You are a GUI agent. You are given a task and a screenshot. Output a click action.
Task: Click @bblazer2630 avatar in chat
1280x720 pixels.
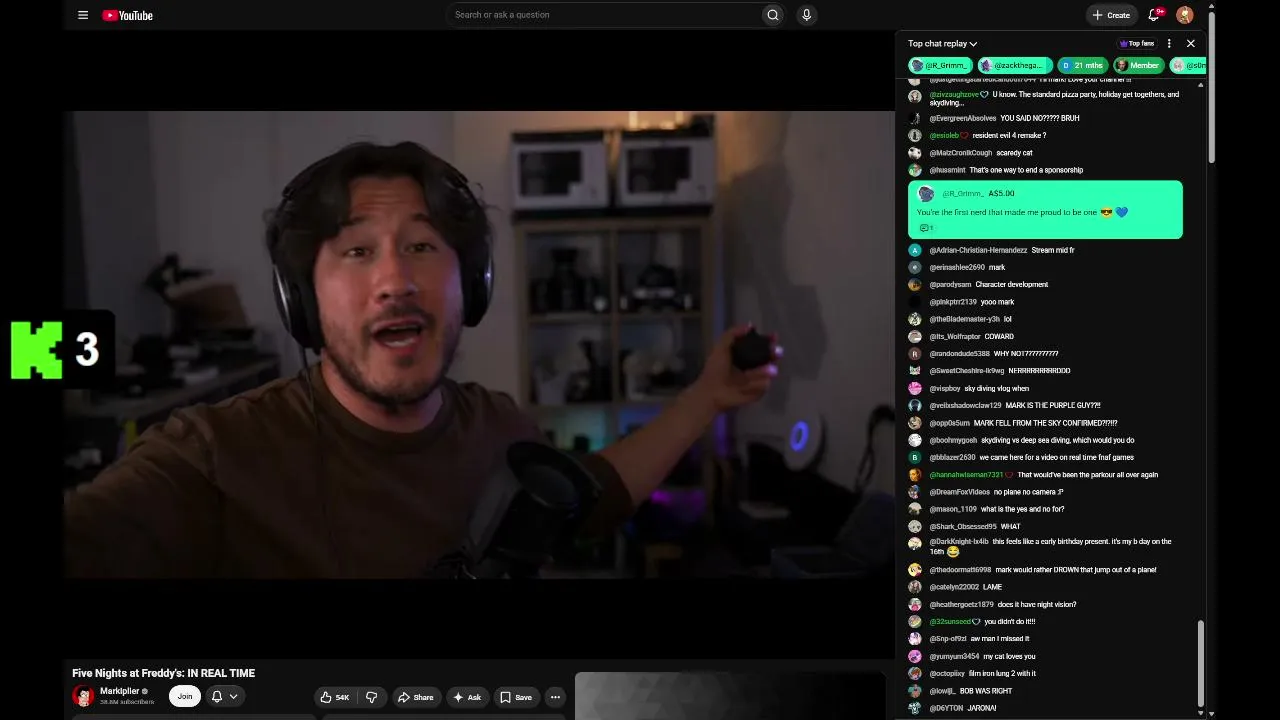pyautogui.click(x=914, y=457)
